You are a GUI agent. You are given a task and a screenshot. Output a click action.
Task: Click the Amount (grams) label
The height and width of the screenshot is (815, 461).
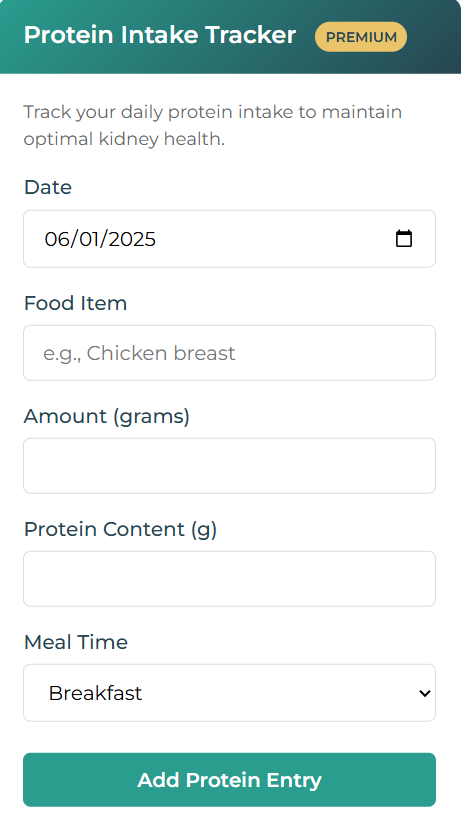click(107, 416)
